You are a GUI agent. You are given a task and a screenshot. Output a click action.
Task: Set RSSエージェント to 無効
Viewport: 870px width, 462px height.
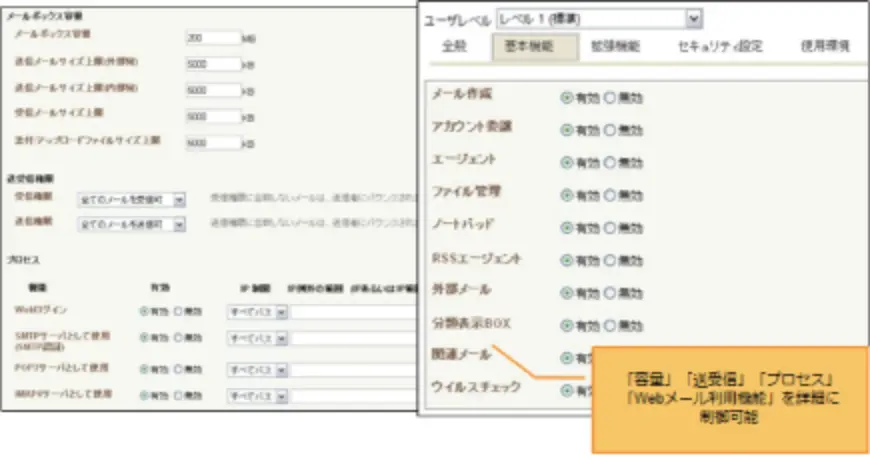pyautogui.click(x=610, y=260)
